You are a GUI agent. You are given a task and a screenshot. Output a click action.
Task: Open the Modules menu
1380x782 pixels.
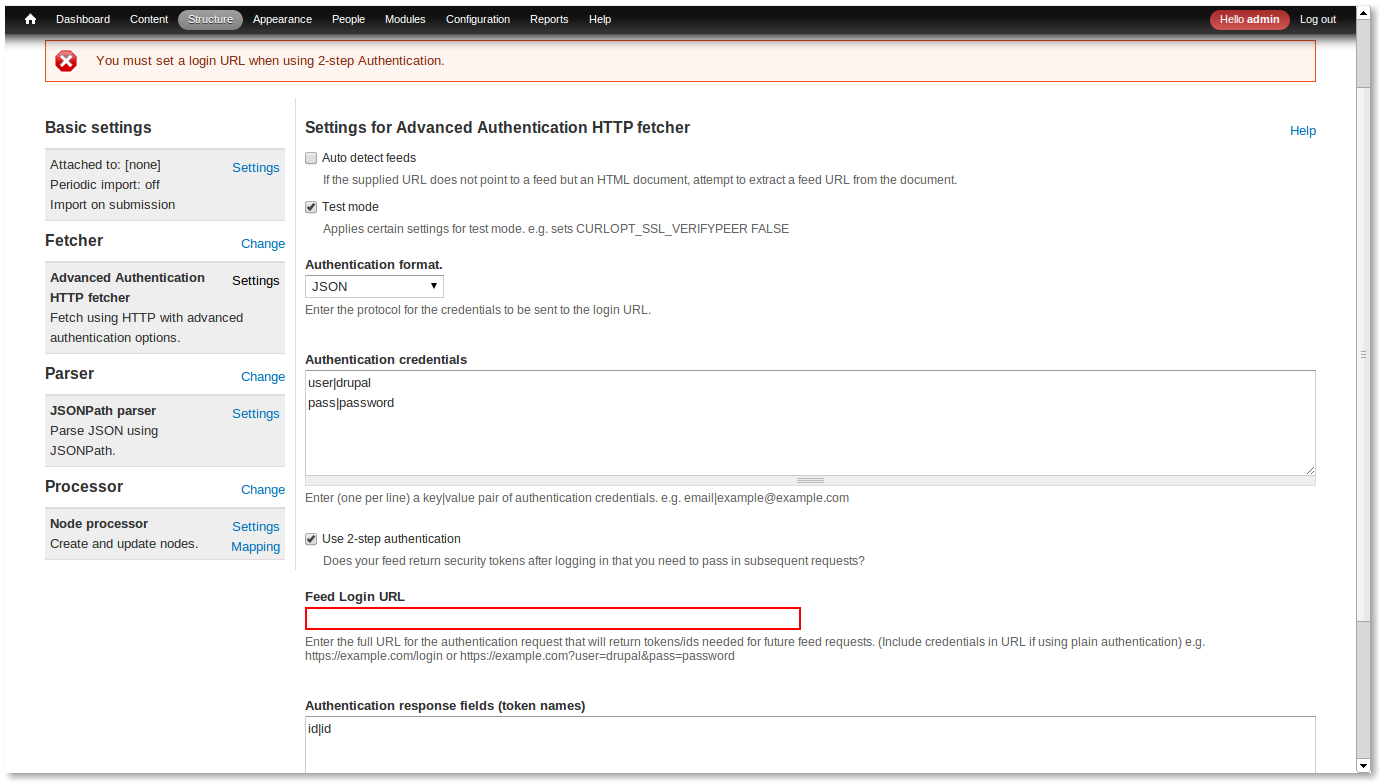[405, 18]
